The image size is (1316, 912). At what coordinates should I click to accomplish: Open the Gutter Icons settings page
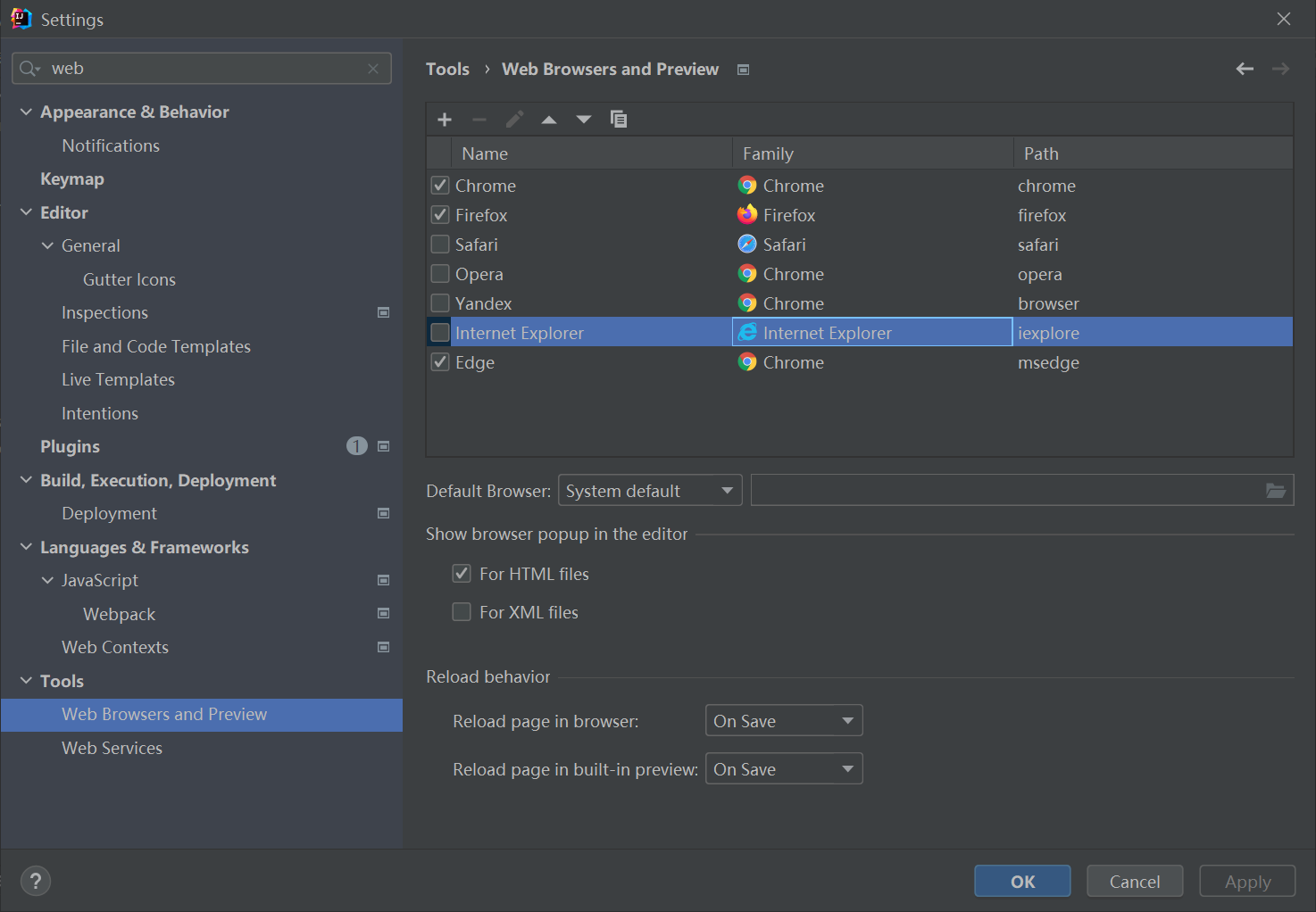pyautogui.click(x=129, y=279)
